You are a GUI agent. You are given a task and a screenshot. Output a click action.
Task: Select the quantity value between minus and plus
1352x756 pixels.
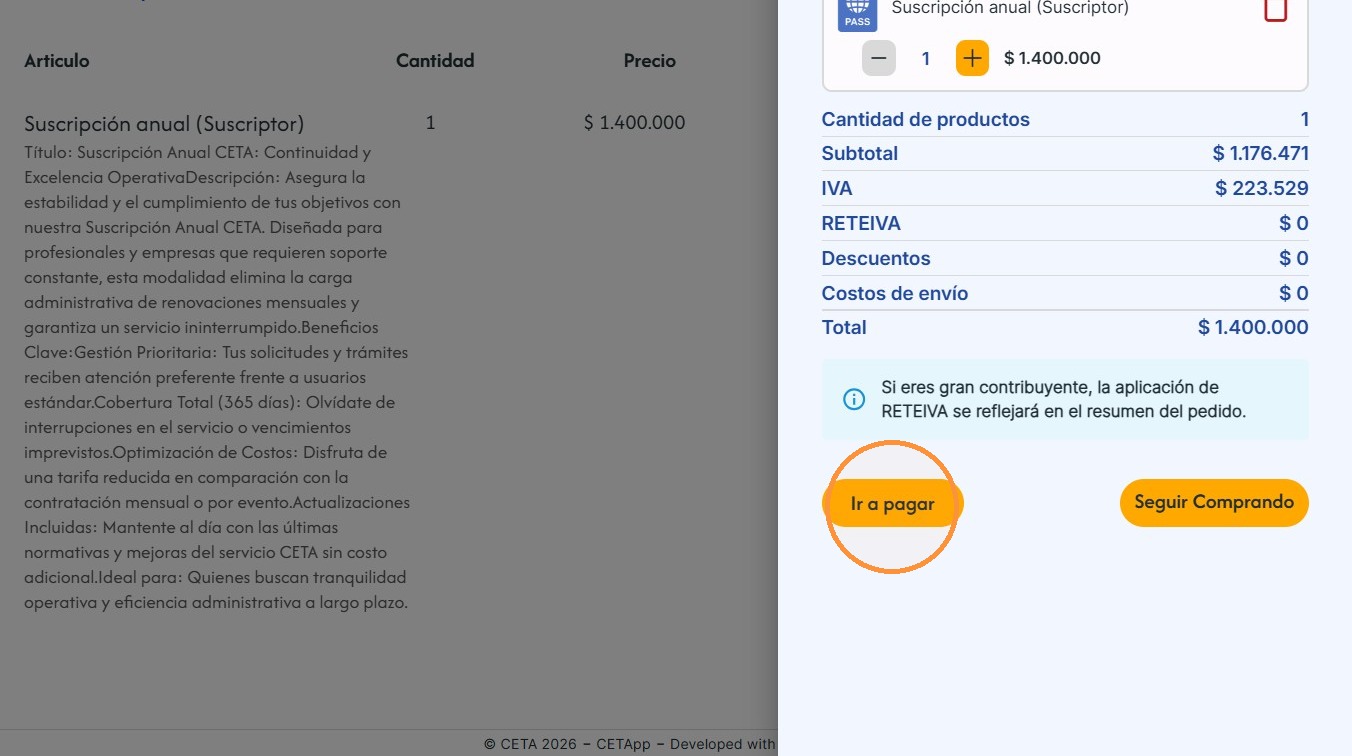(x=926, y=59)
